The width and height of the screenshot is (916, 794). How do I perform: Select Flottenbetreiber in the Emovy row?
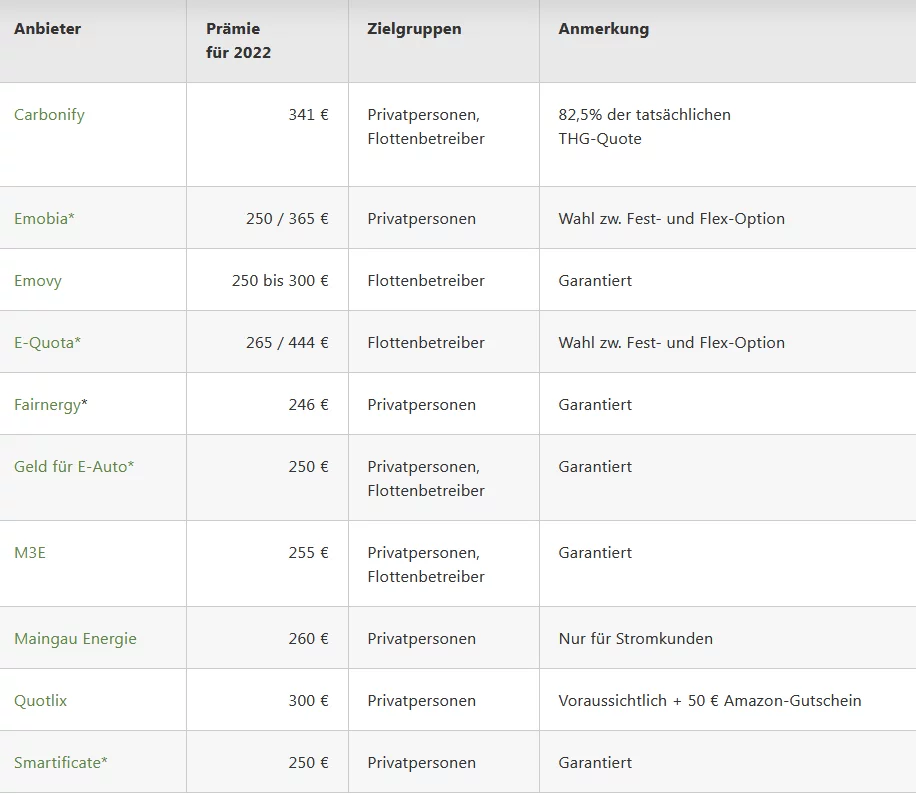(426, 280)
